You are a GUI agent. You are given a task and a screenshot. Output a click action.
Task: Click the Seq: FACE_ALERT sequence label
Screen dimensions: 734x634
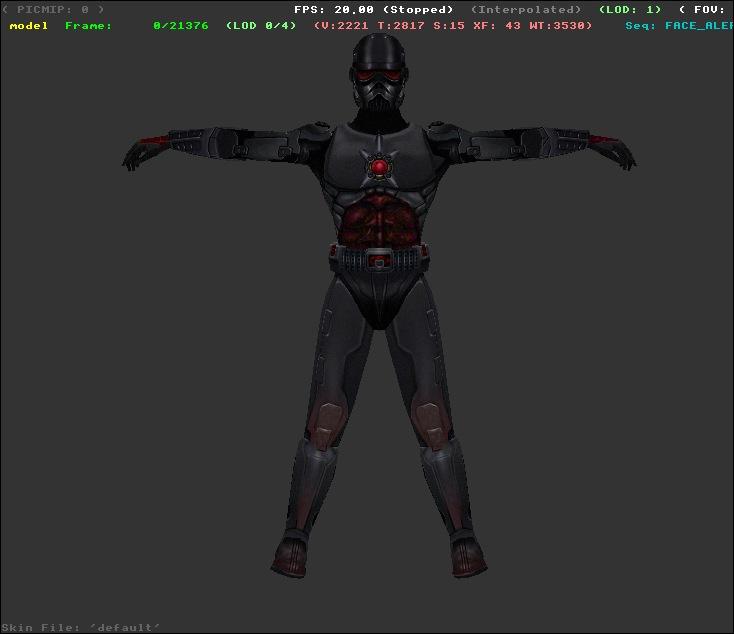(678, 26)
